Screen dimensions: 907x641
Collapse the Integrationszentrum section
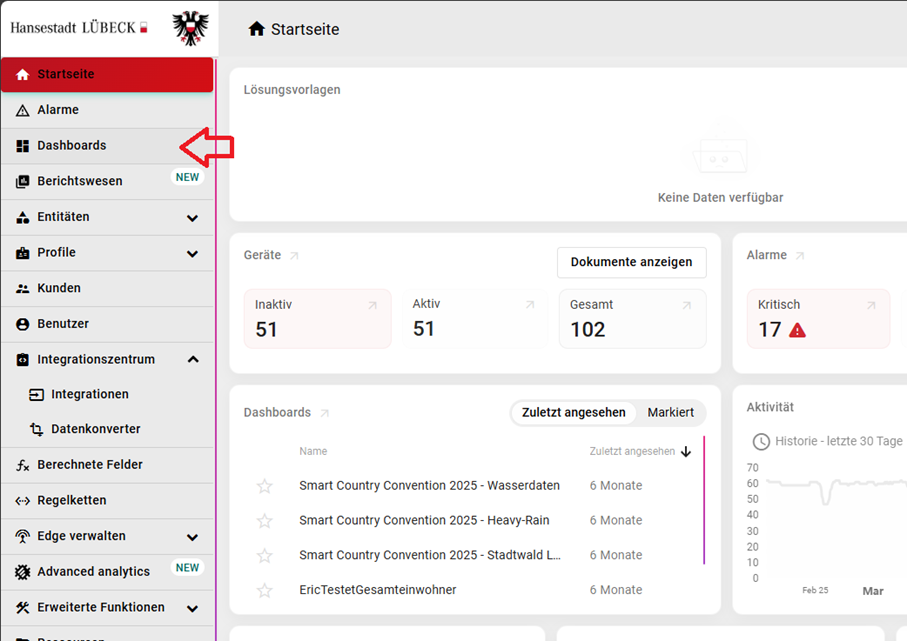click(x=192, y=360)
